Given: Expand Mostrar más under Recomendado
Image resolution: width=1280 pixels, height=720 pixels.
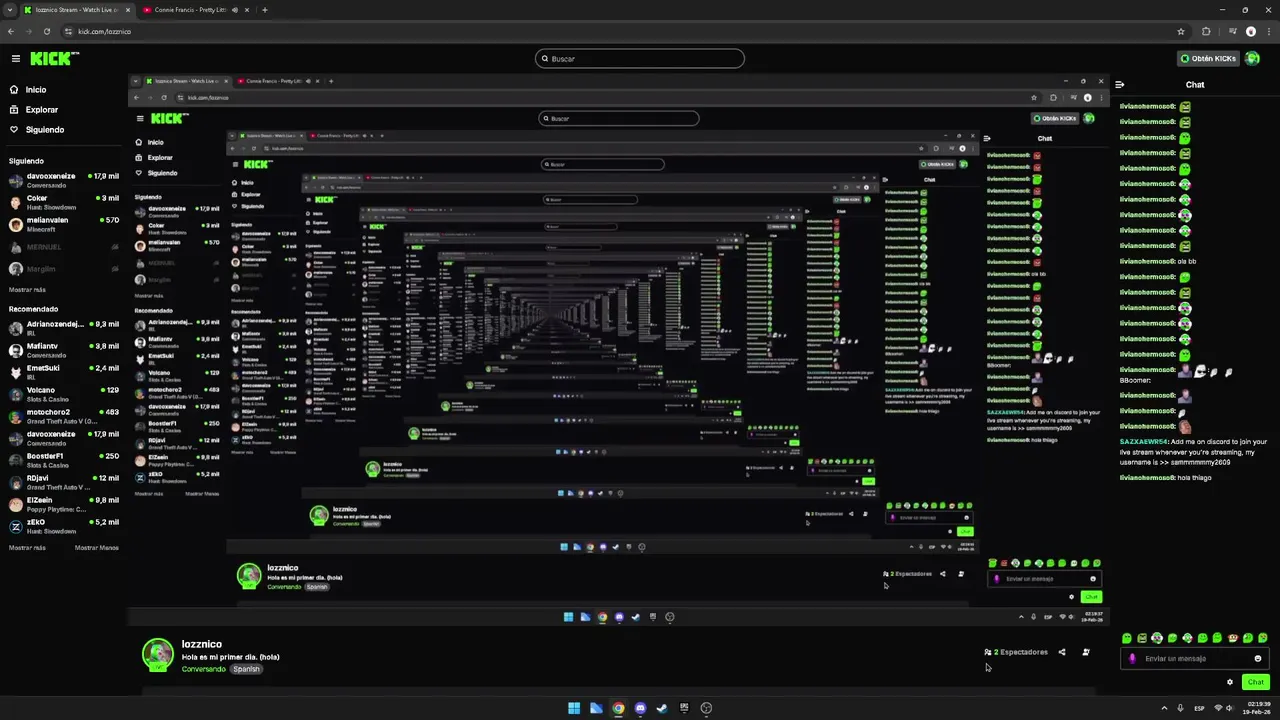Looking at the screenshot, I should [x=27, y=548].
